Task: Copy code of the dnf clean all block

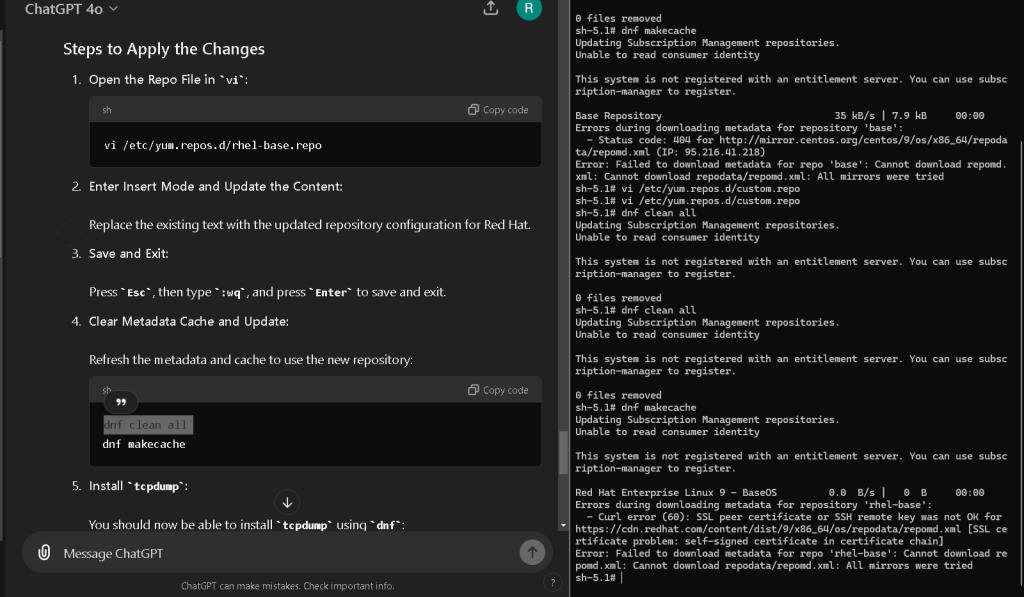Action: (x=498, y=390)
